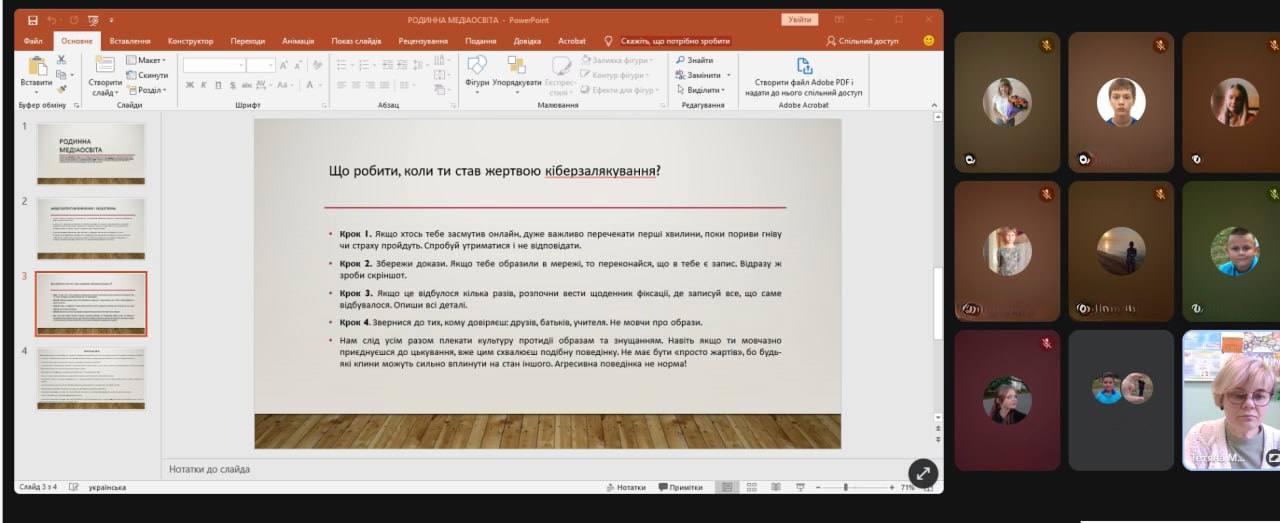This screenshot has width=1280, height=523.
Task: Click the Arrange (Упорядкувати) icon
Action: click(517, 70)
